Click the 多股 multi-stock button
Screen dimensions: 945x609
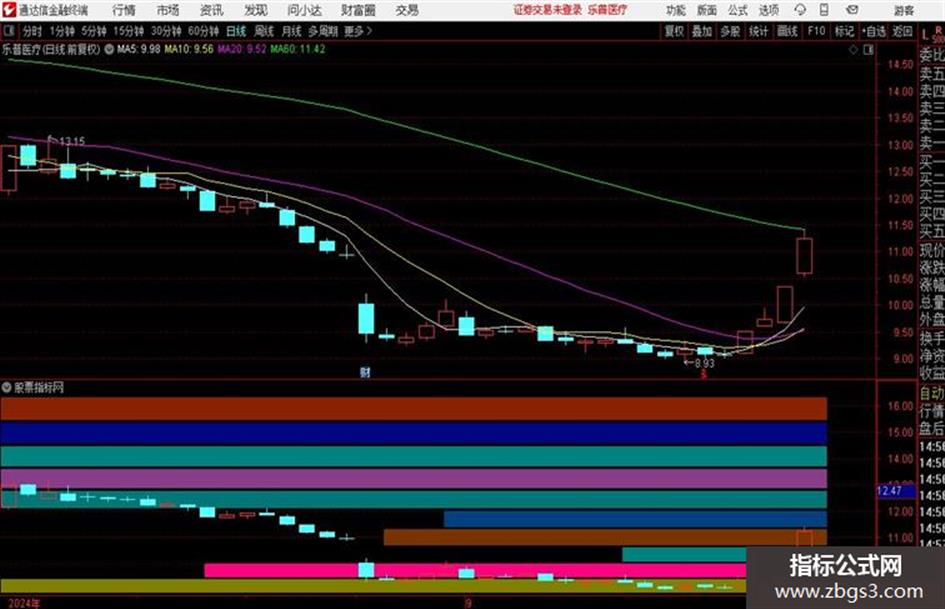[730, 31]
